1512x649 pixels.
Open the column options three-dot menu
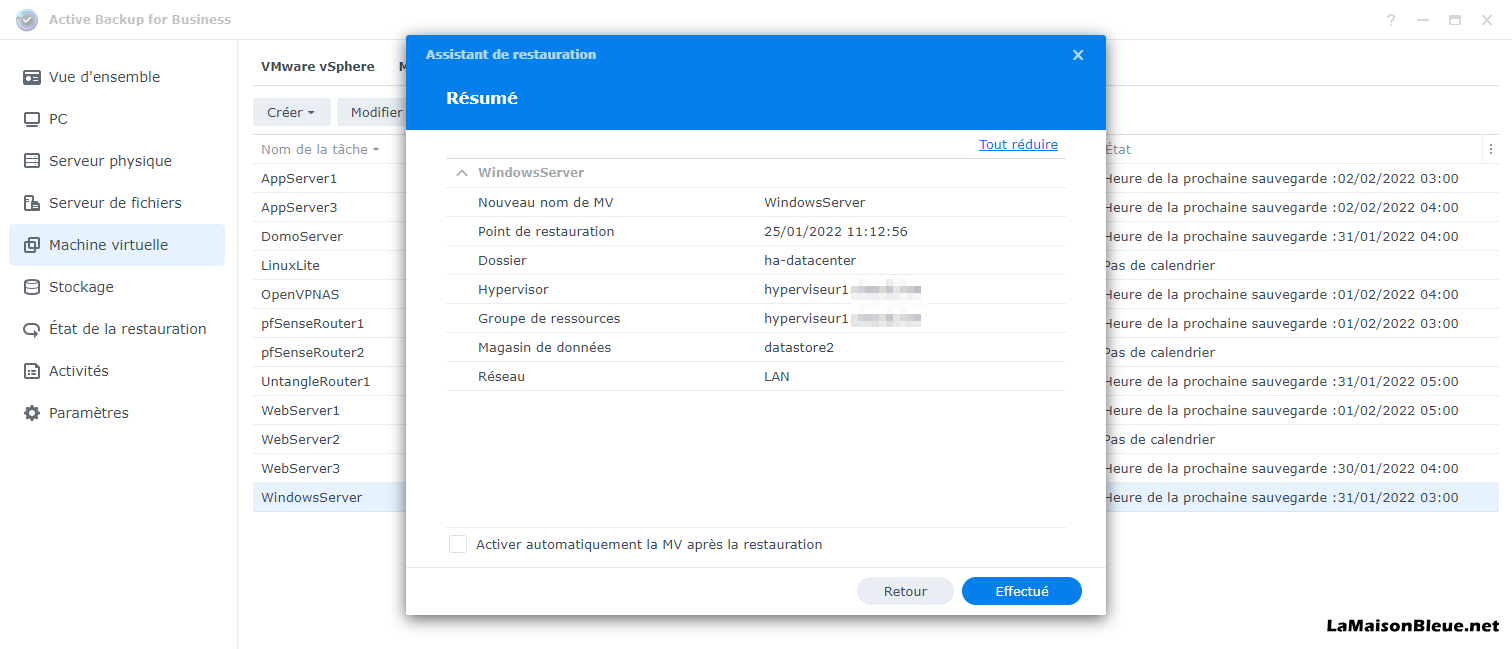pos(1491,149)
